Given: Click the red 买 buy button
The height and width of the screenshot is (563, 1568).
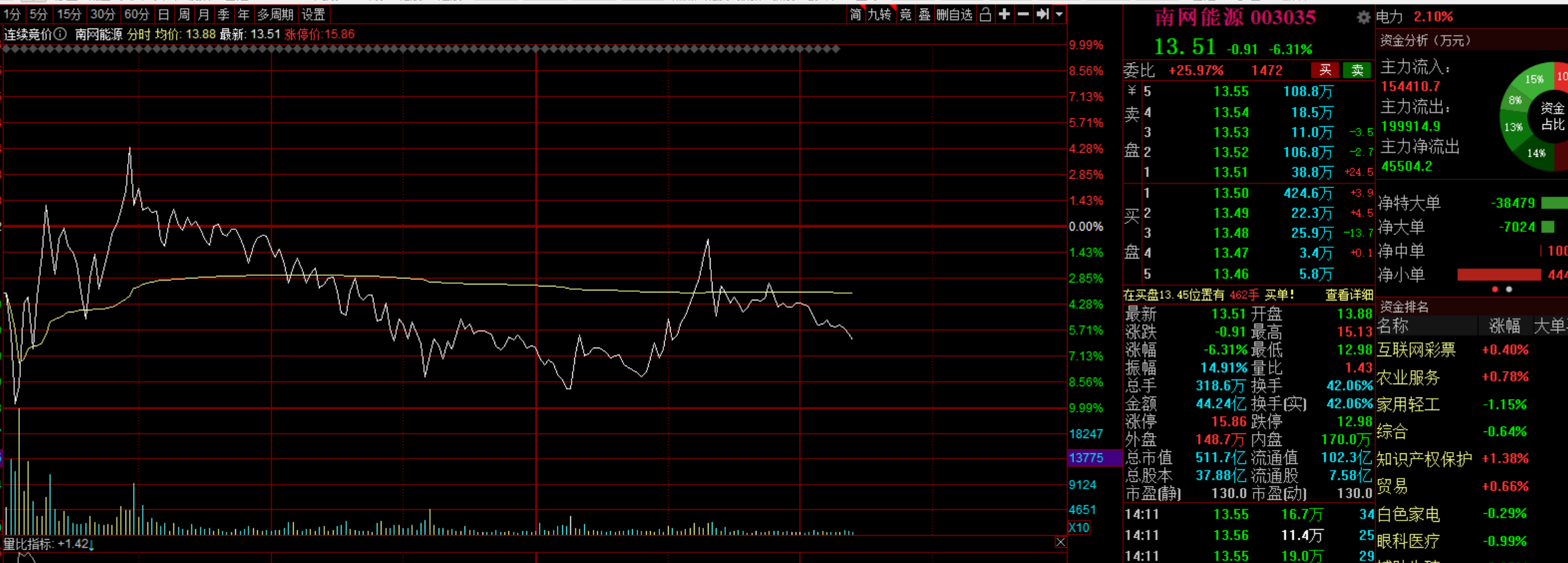Looking at the screenshot, I should pyautogui.click(x=1325, y=70).
